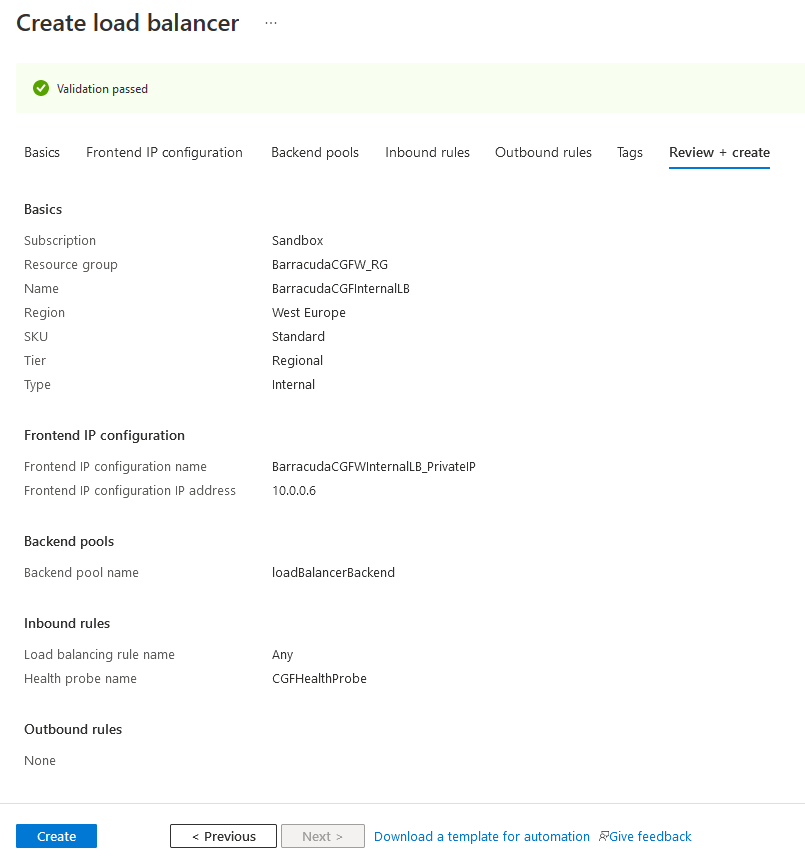Click the greyed-out Next button
The height and width of the screenshot is (861, 805).
(x=322, y=836)
